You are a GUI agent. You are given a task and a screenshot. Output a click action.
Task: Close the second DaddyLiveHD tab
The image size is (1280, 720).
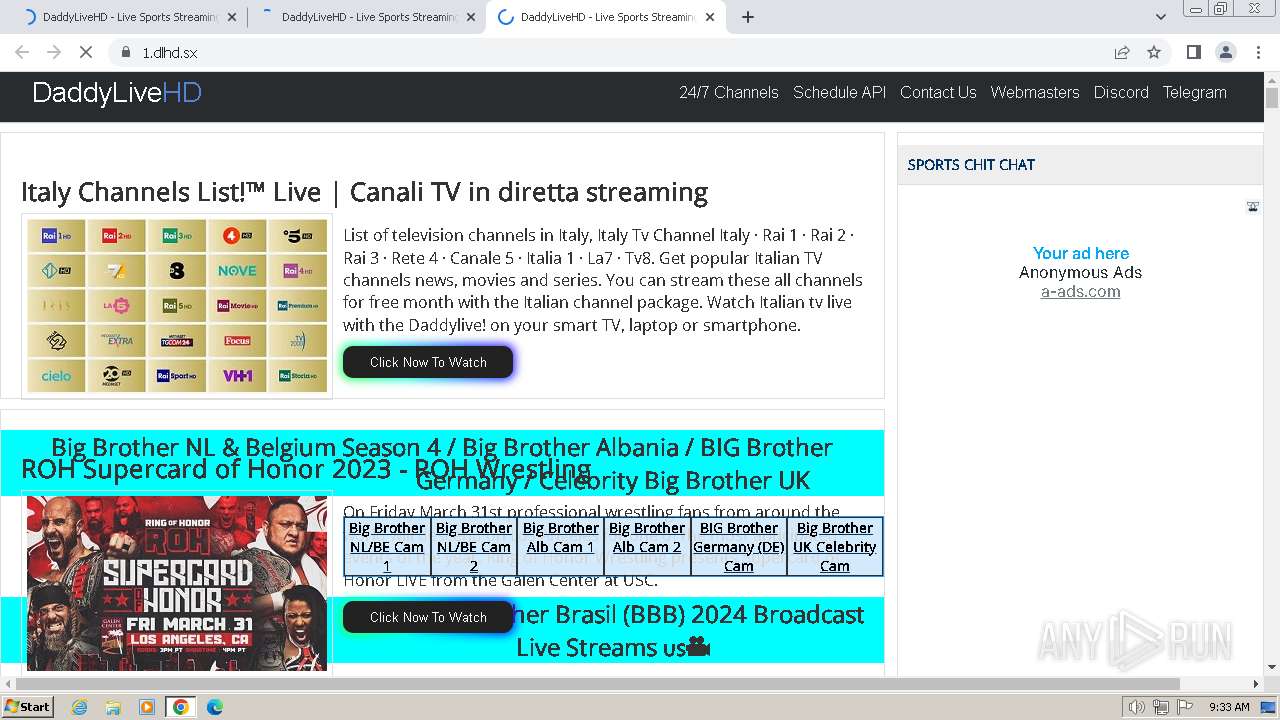click(471, 17)
